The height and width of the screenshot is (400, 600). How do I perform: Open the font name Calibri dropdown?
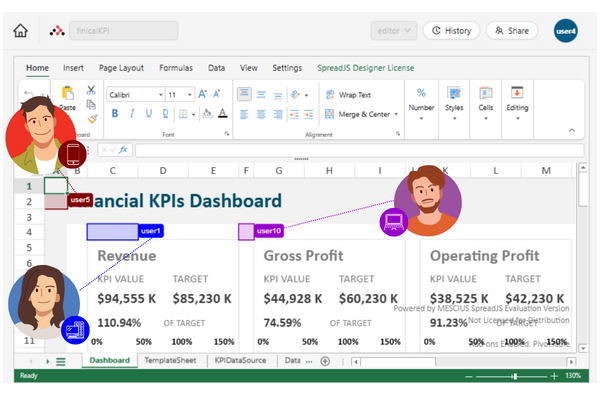pyautogui.click(x=161, y=95)
